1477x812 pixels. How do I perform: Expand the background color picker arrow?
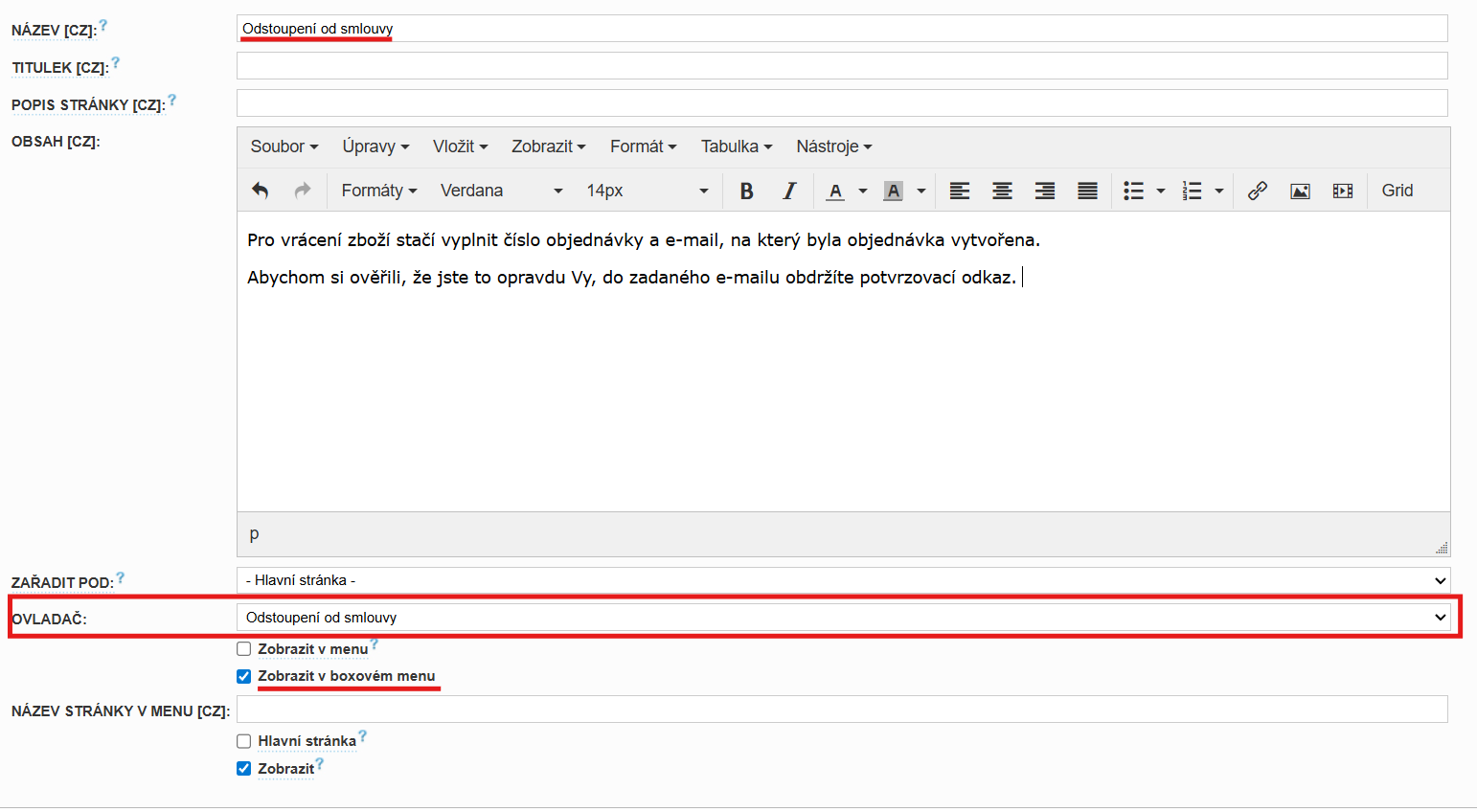pyautogui.click(x=921, y=191)
